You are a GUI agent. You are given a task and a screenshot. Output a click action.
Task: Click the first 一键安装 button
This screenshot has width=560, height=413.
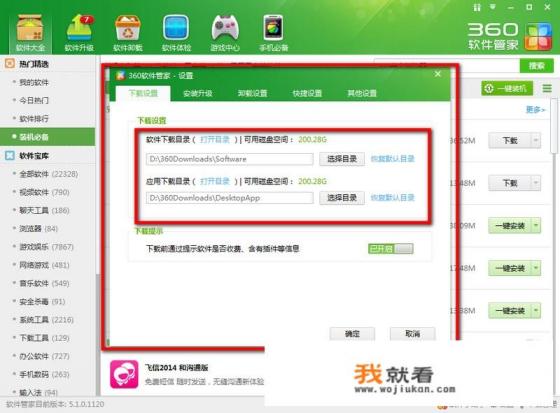pos(510,225)
